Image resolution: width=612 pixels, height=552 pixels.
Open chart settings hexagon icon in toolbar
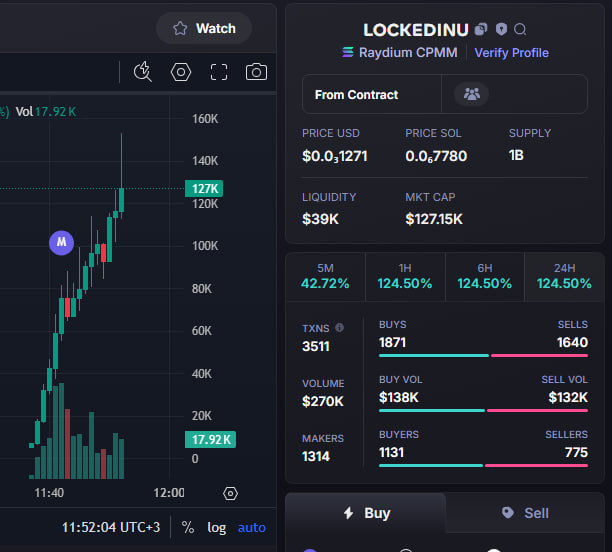(181, 72)
